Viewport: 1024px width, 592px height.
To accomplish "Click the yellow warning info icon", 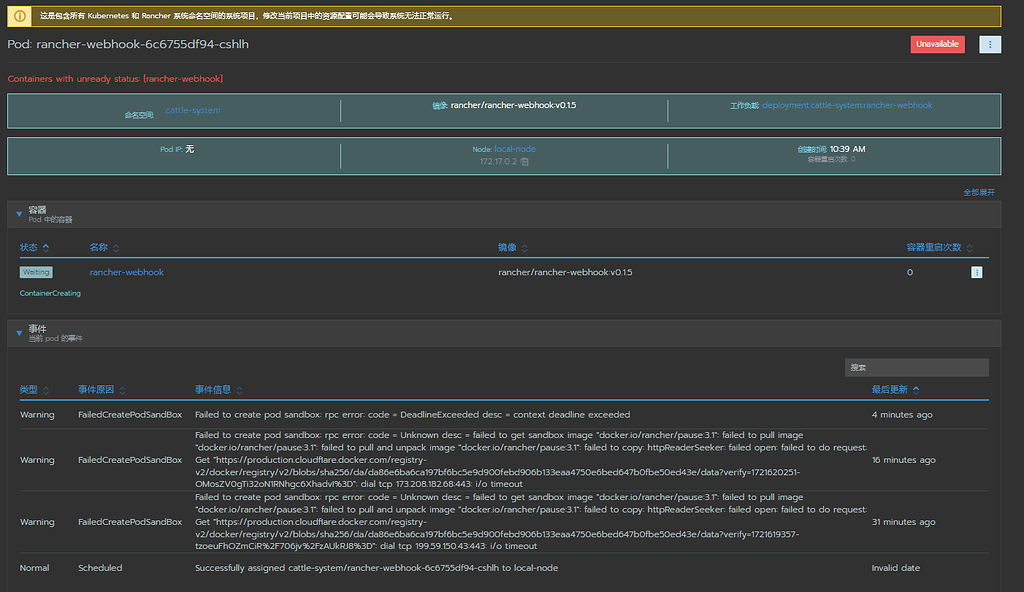I will 20,17.
